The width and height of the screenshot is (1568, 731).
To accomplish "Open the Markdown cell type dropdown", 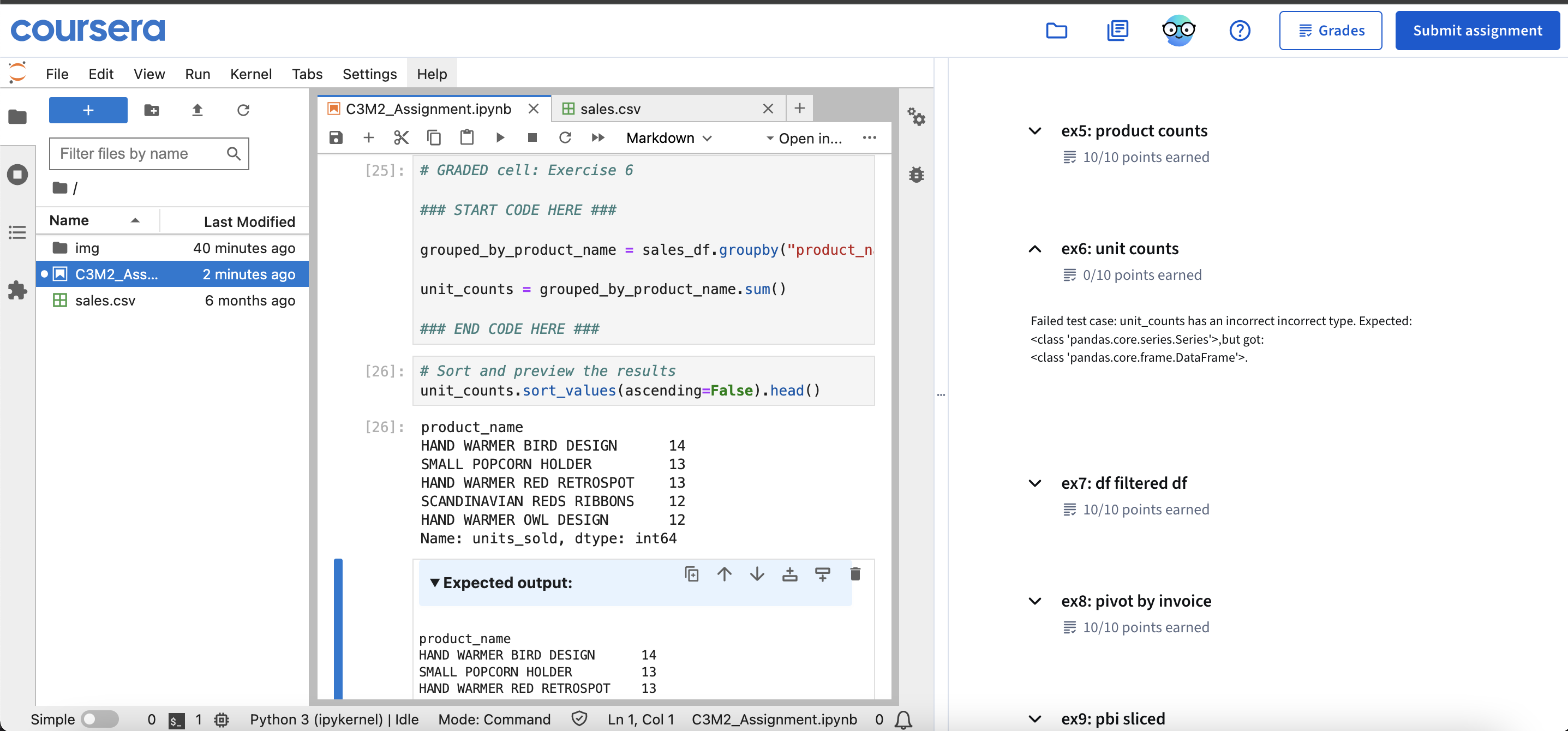I will coord(668,138).
